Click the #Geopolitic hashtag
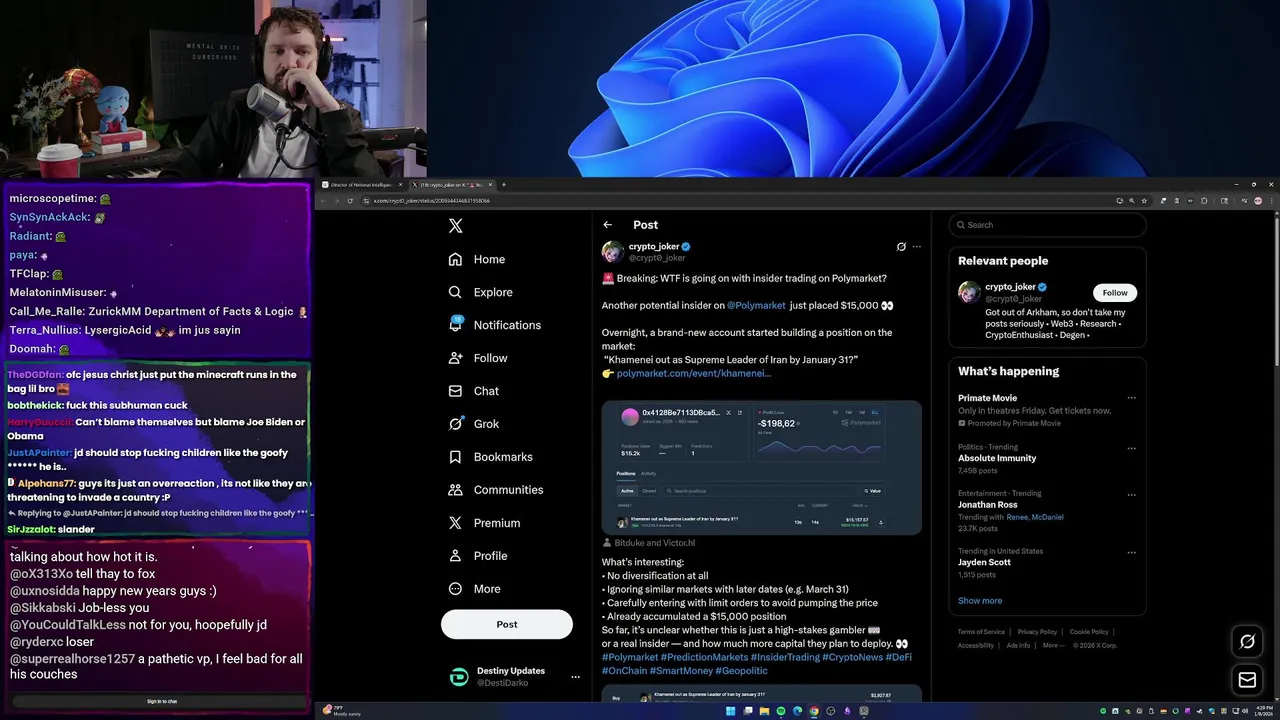 click(x=742, y=670)
